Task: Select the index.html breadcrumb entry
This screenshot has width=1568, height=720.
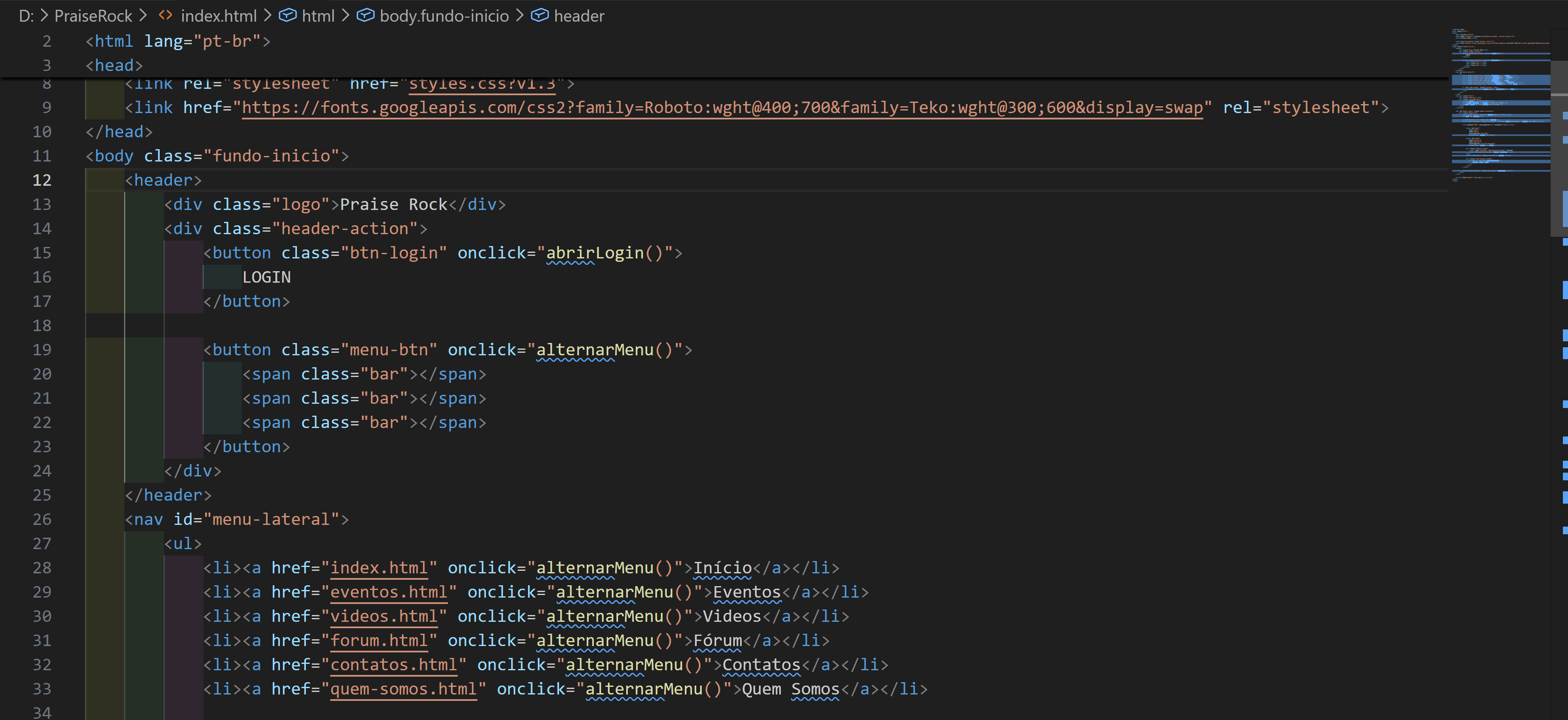Action: tap(219, 16)
